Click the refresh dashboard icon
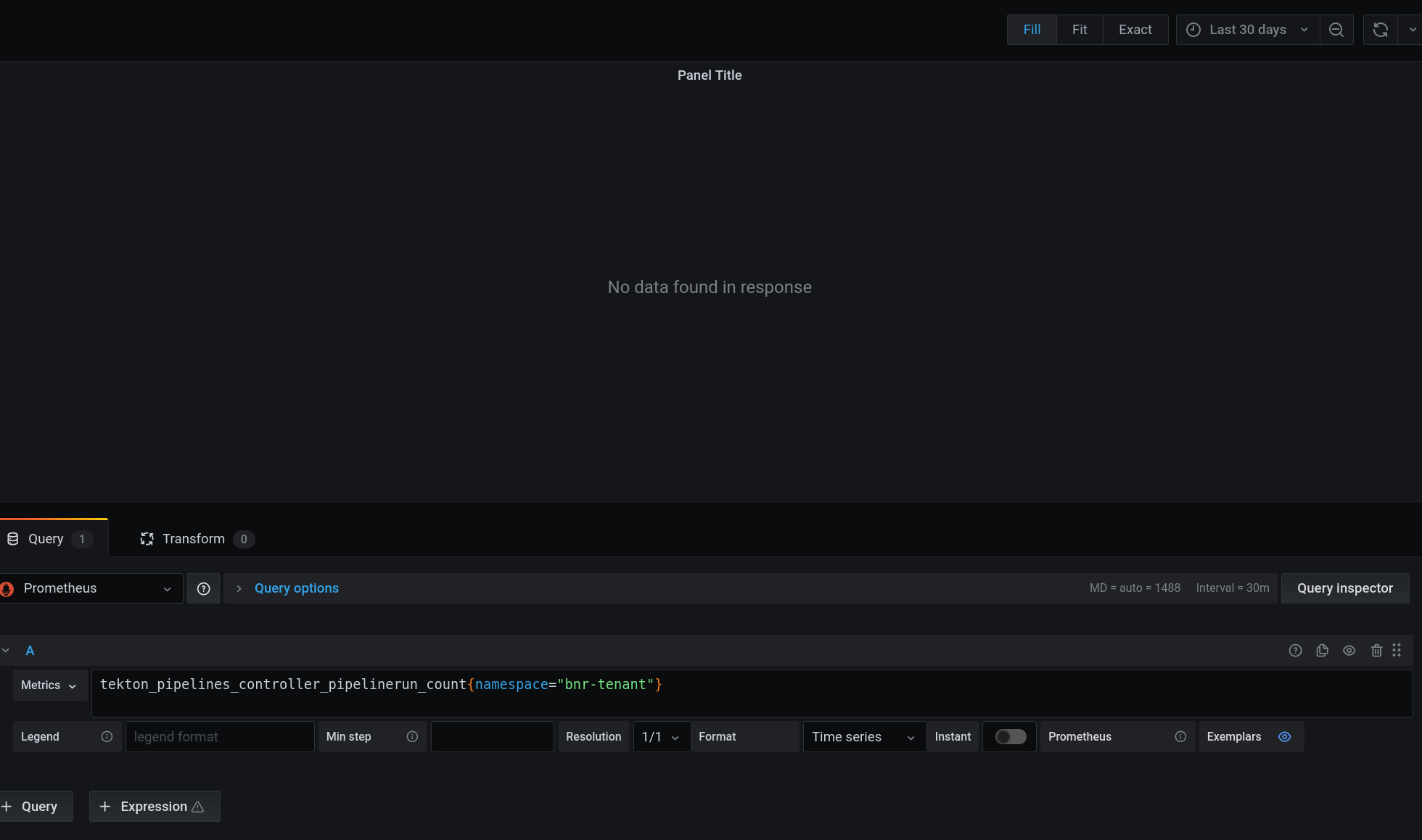 (x=1380, y=30)
